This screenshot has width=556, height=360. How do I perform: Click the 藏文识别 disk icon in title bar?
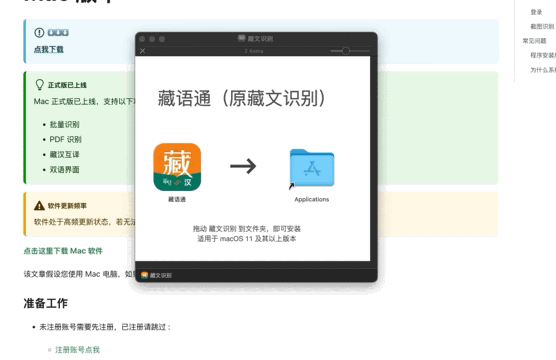coord(241,38)
